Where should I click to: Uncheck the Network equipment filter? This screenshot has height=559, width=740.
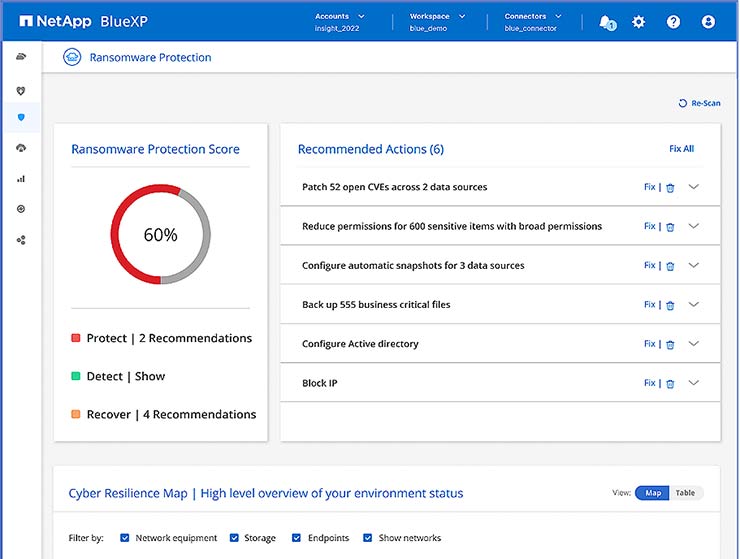[x=125, y=538]
